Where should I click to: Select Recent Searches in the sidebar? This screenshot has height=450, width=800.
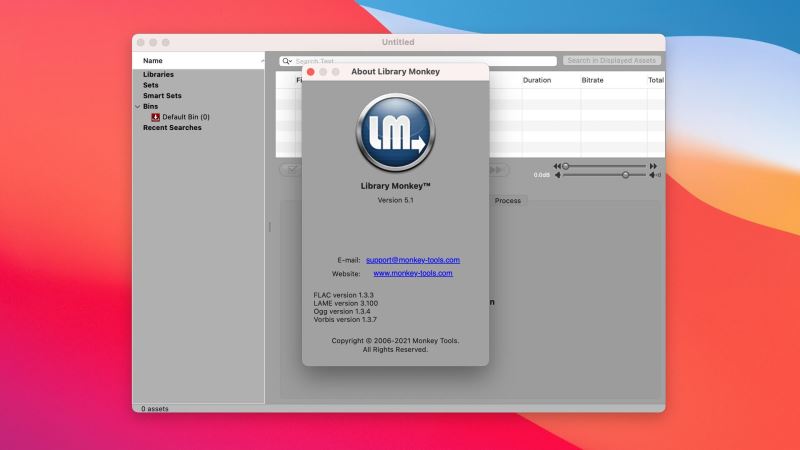coord(172,128)
